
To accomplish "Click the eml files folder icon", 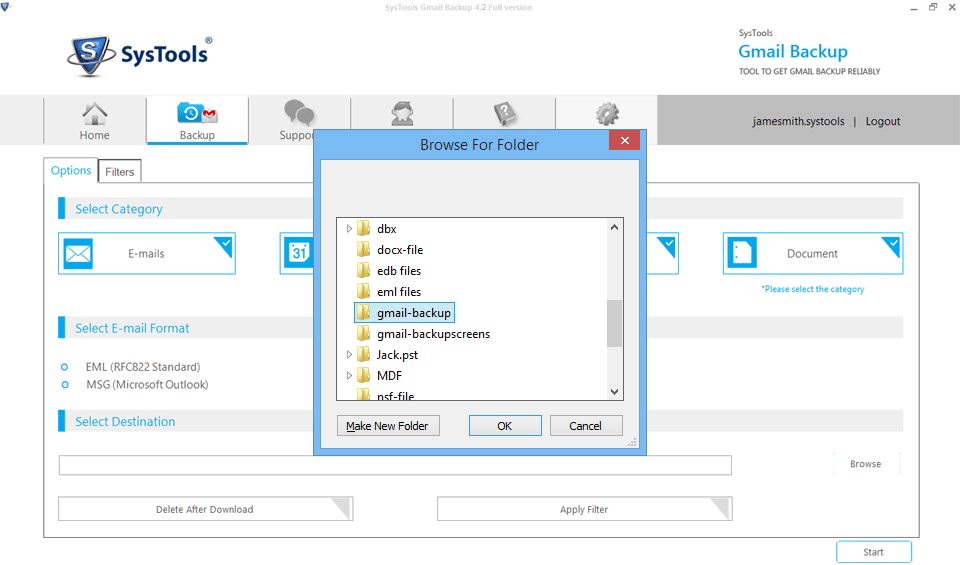I will pos(364,292).
